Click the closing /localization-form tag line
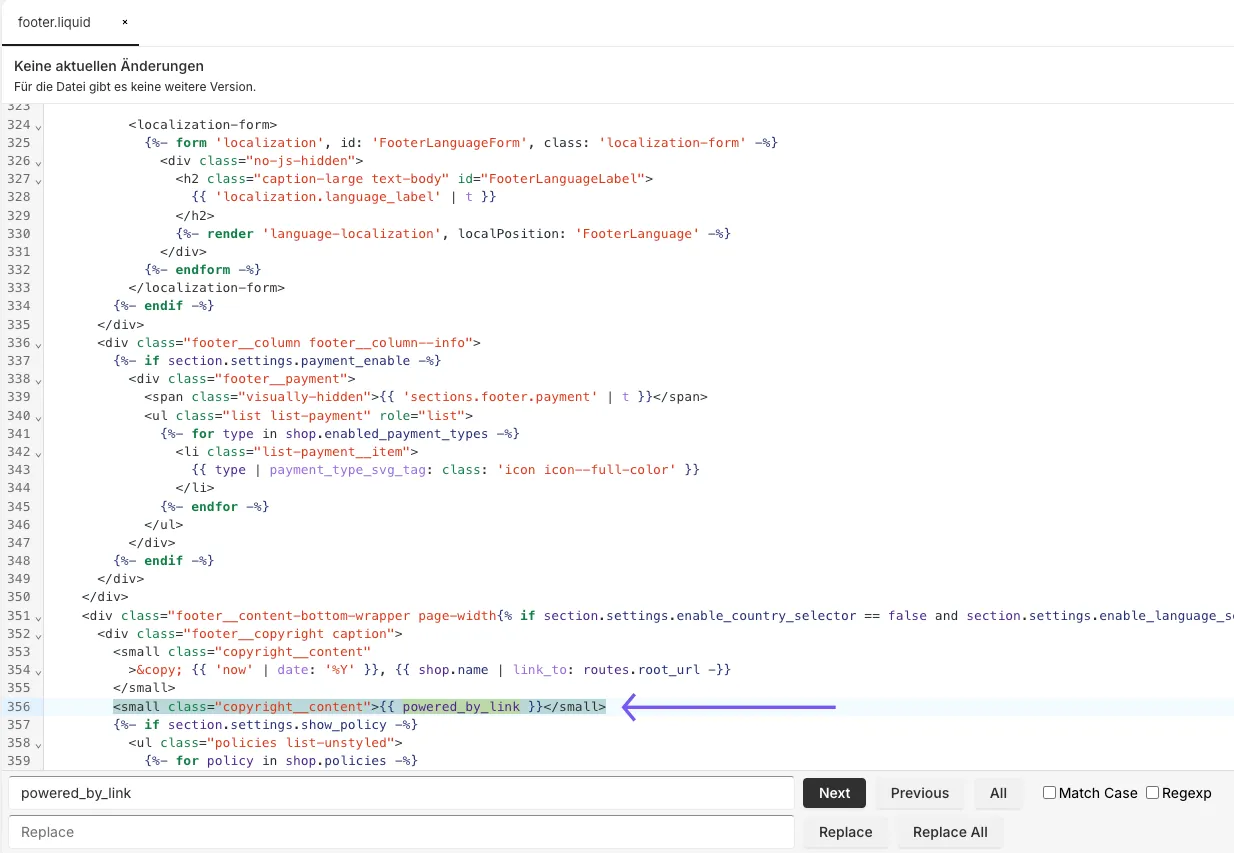 coord(207,287)
